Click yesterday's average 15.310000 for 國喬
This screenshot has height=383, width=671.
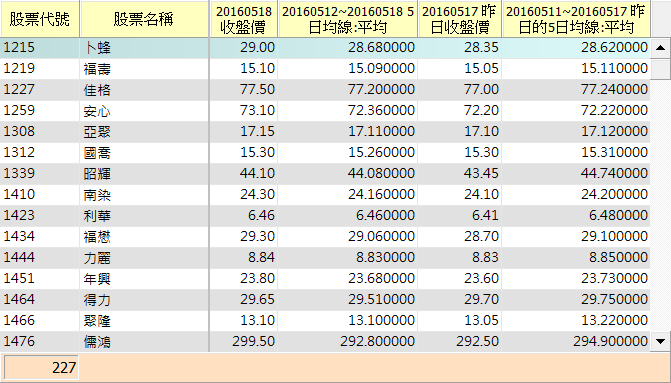[x=615, y=152]
